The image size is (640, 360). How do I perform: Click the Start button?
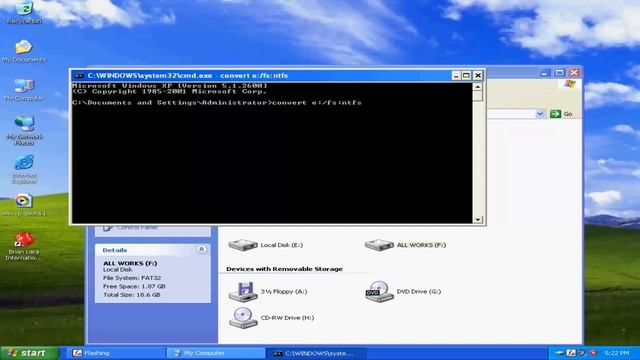click(29, 353)
